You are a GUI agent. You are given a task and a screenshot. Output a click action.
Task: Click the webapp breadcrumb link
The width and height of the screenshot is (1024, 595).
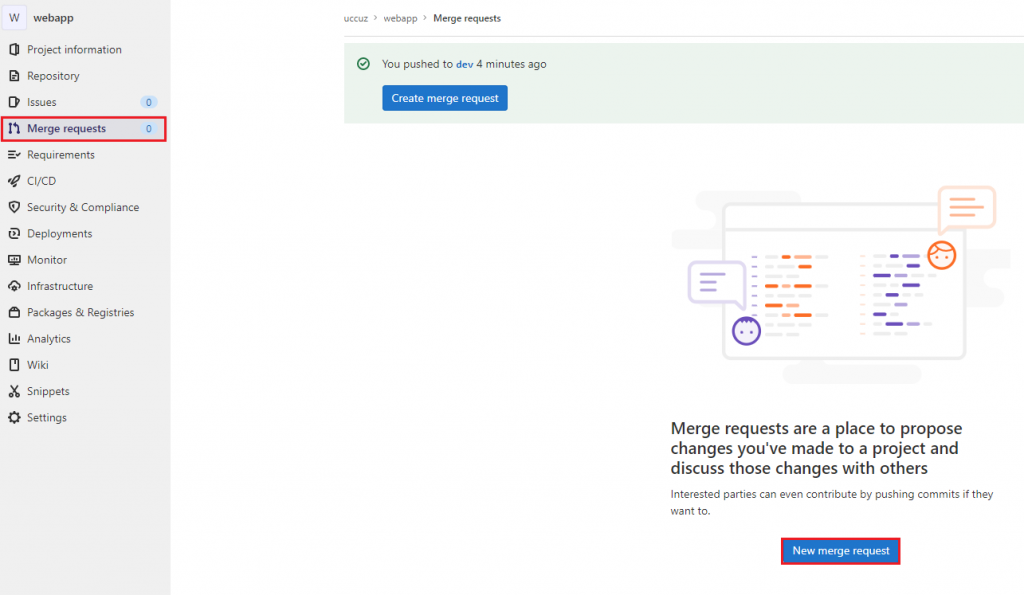pos(400,18)
